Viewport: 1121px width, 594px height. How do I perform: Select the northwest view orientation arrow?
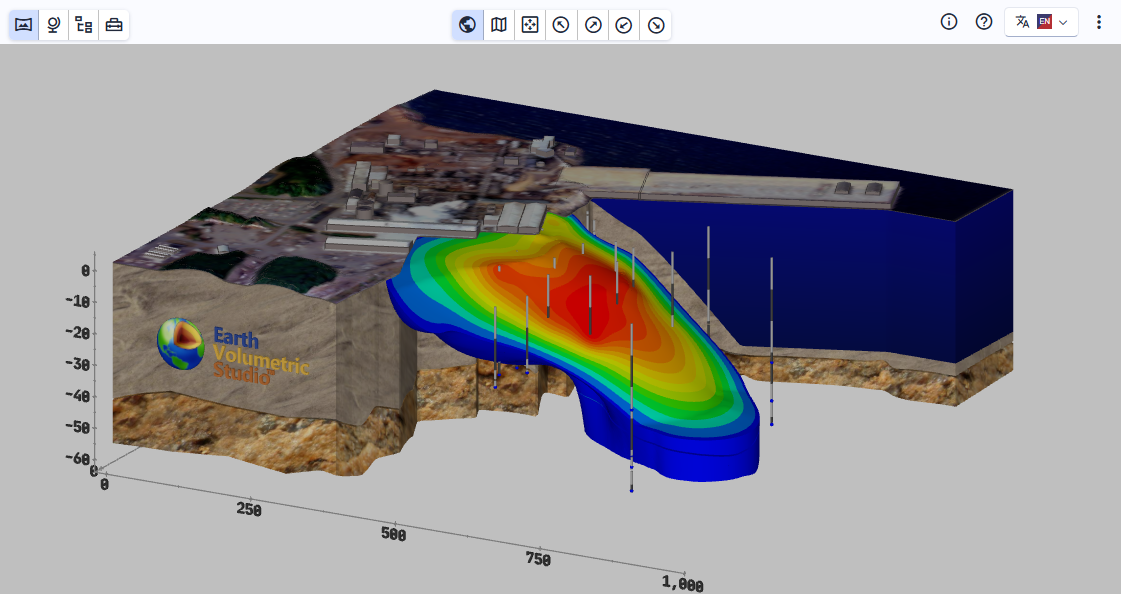560,25
